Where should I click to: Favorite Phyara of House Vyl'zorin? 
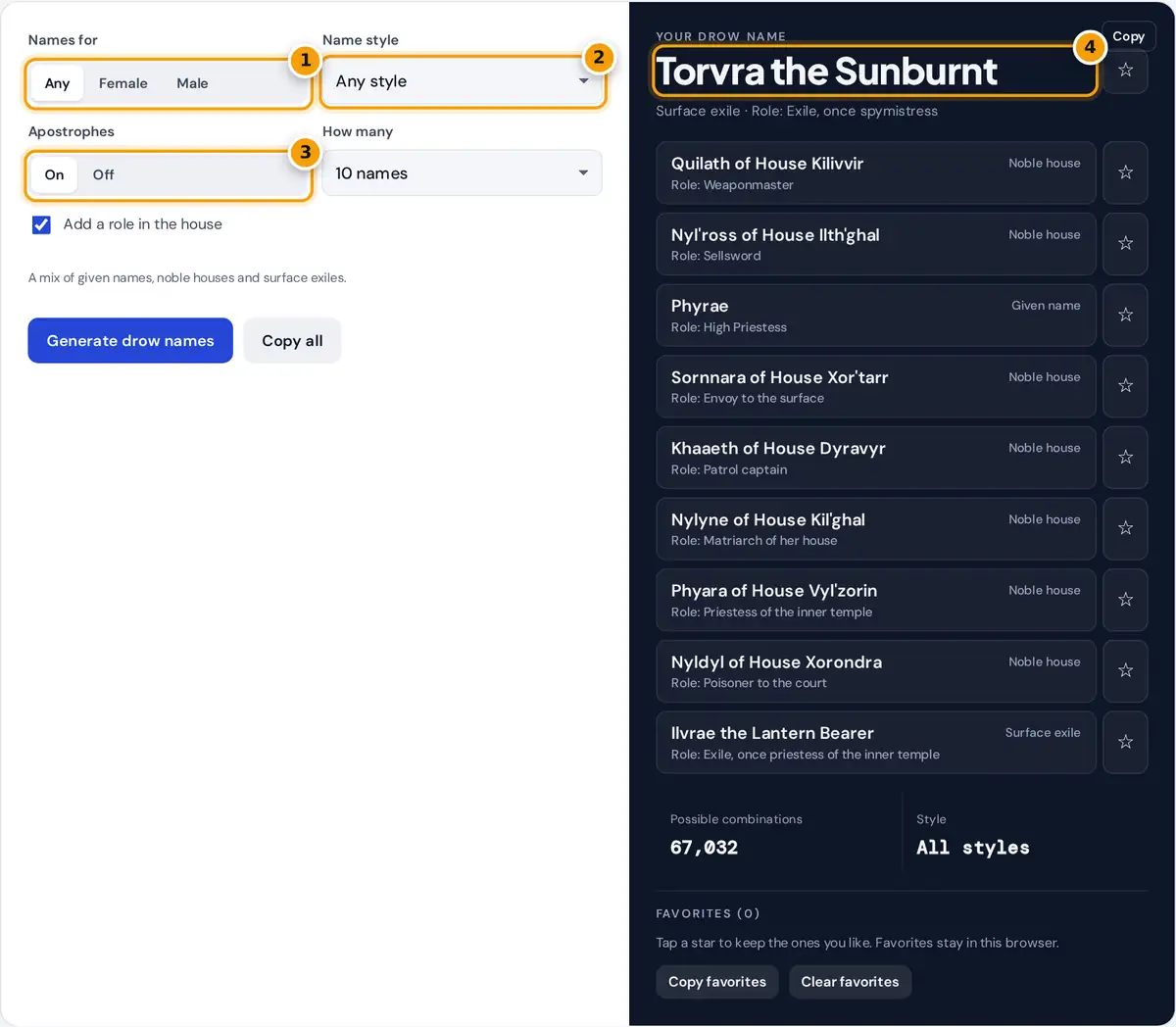pos(1125,600)
